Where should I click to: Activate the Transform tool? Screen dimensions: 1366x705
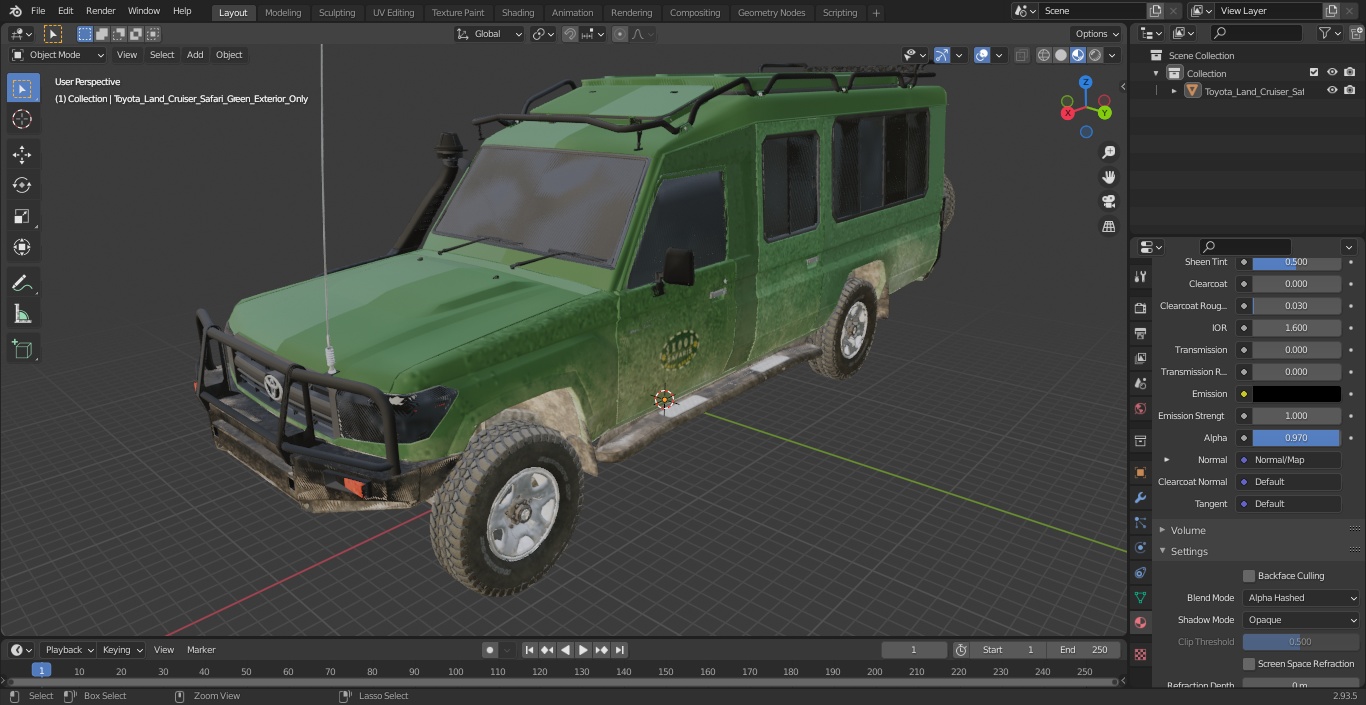coord(22,247)
